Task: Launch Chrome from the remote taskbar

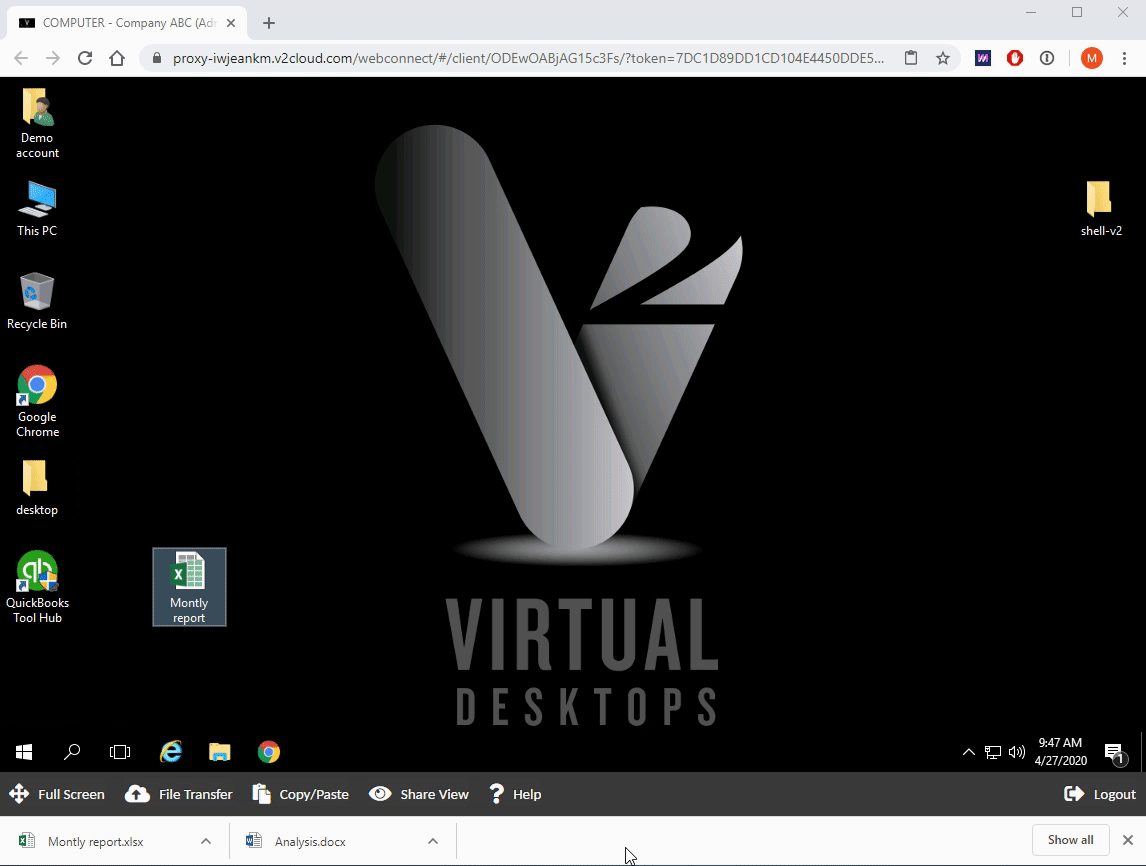Action: pyautogui.click(x=269, y=752)
